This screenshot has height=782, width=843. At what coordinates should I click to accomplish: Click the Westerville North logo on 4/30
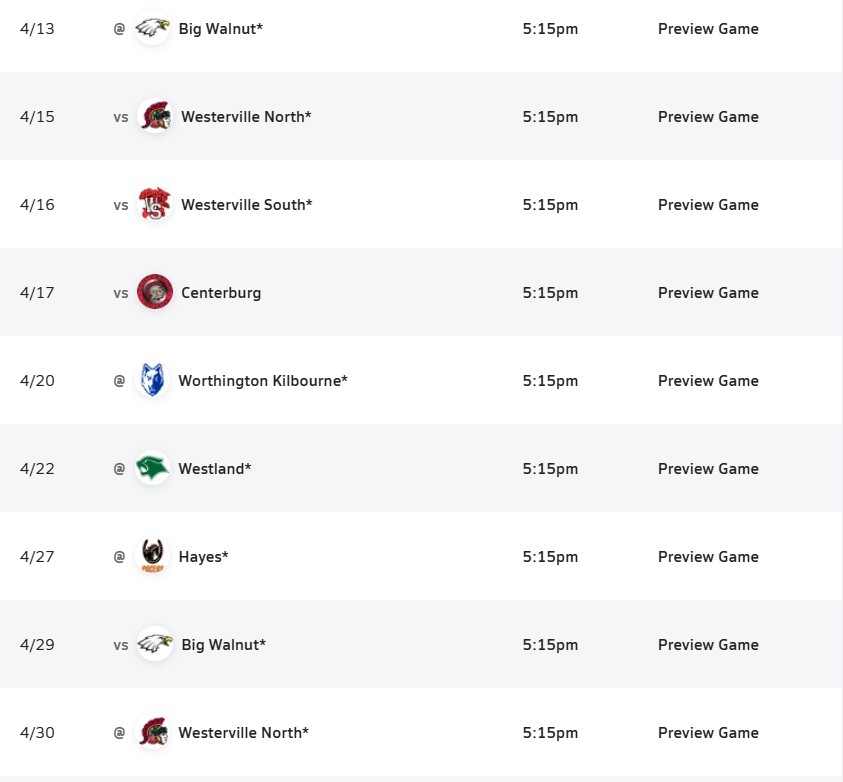click(153, 732)
